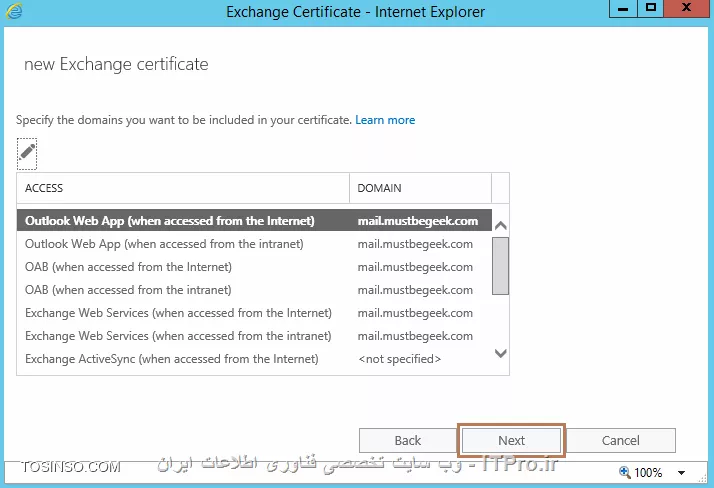Screen dimensions: 714x488
Task: Click 100% zoom level text
Action: tap(648, 473)
